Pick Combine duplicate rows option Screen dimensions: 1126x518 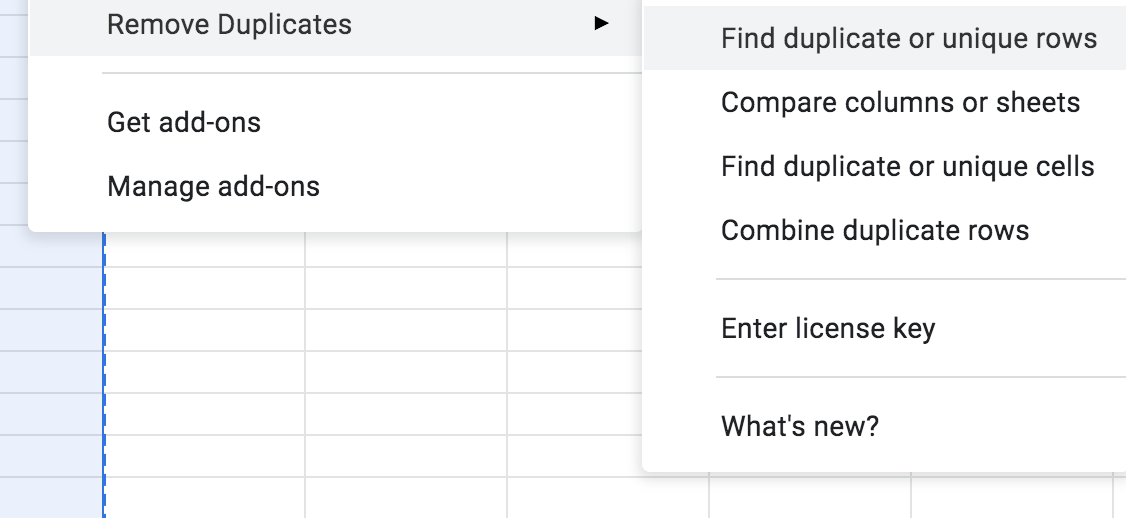click(874, 231)
